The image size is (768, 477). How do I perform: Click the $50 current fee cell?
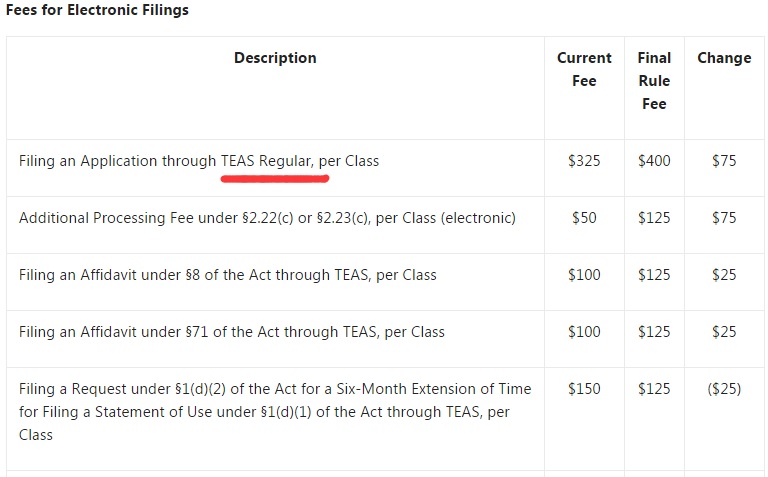pyautogui.click(x=584, y=217)
